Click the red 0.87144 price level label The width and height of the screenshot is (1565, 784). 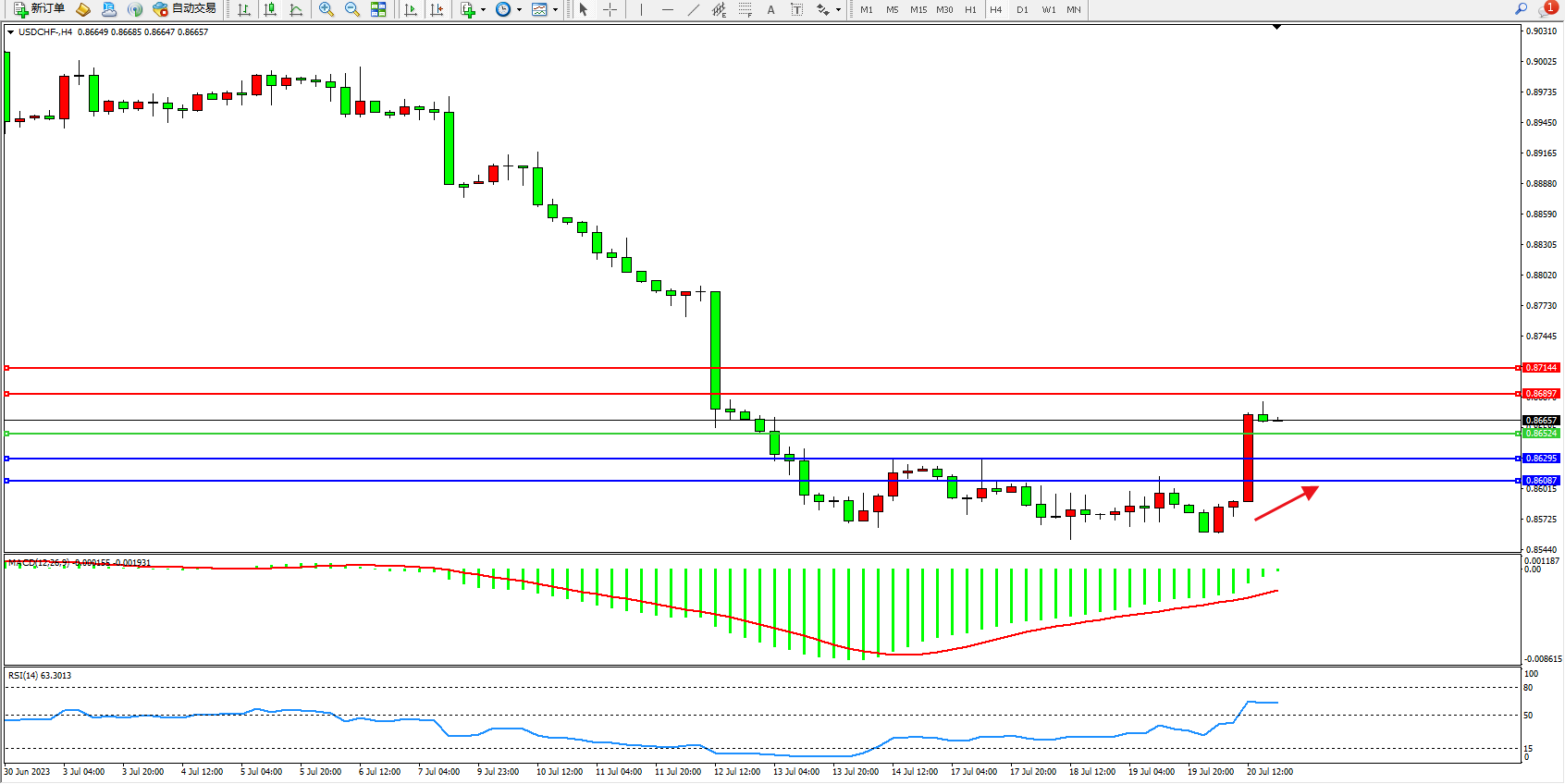1540,368
